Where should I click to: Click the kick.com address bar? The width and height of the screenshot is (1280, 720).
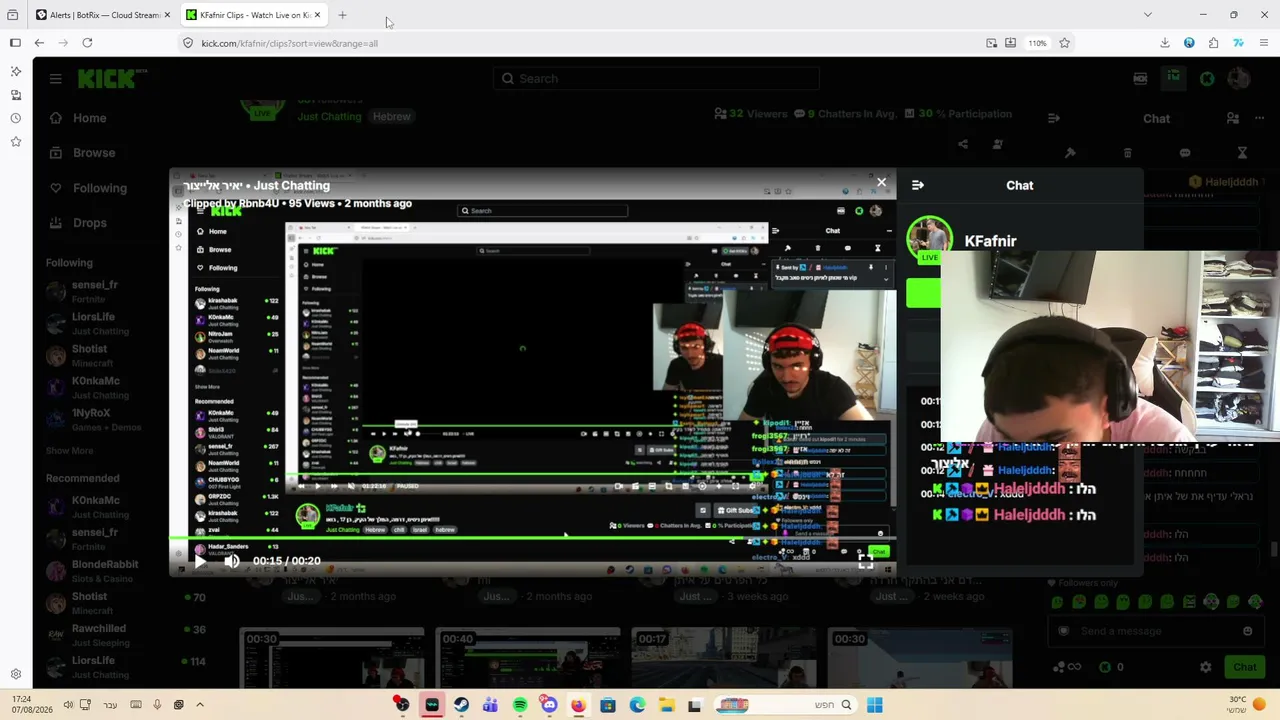click(x=580, y=43)
